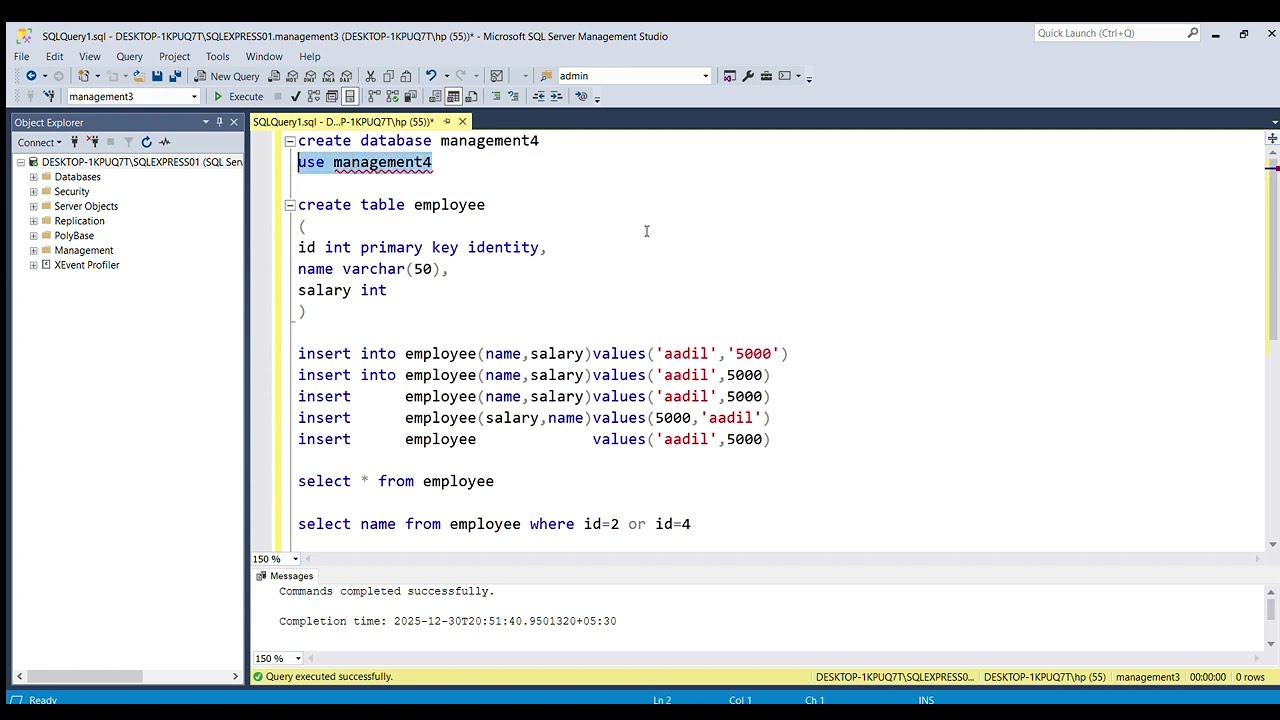The width and height of the screenshot is (1280, 720).
Task: Select the PolyBase tree item
Action: point(74,236)
